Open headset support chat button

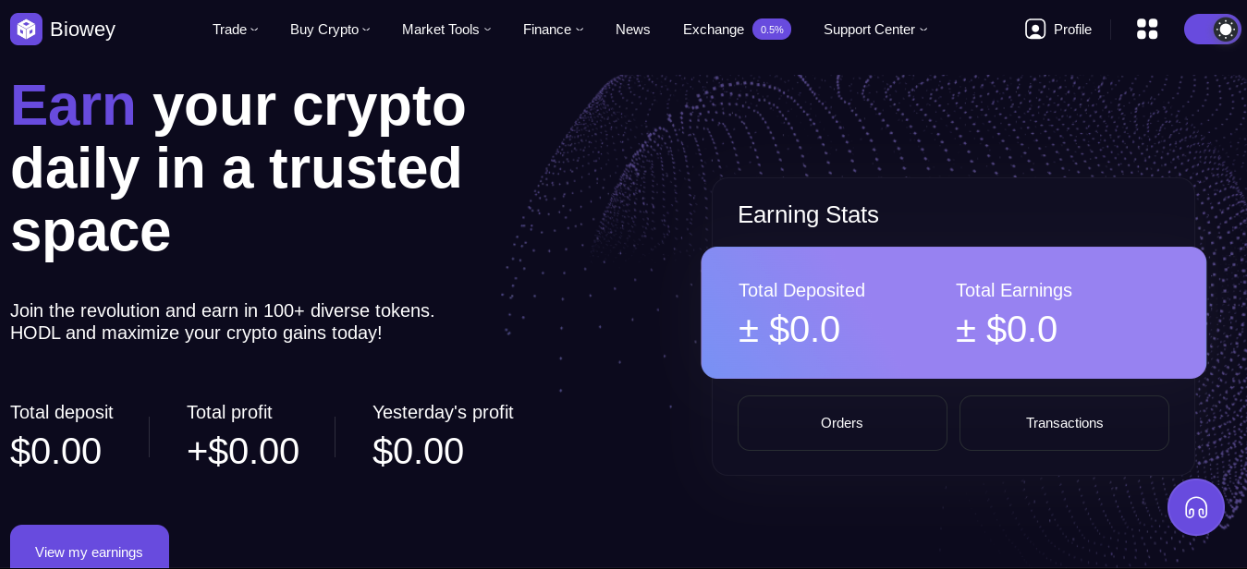[x=1195, y=507]
